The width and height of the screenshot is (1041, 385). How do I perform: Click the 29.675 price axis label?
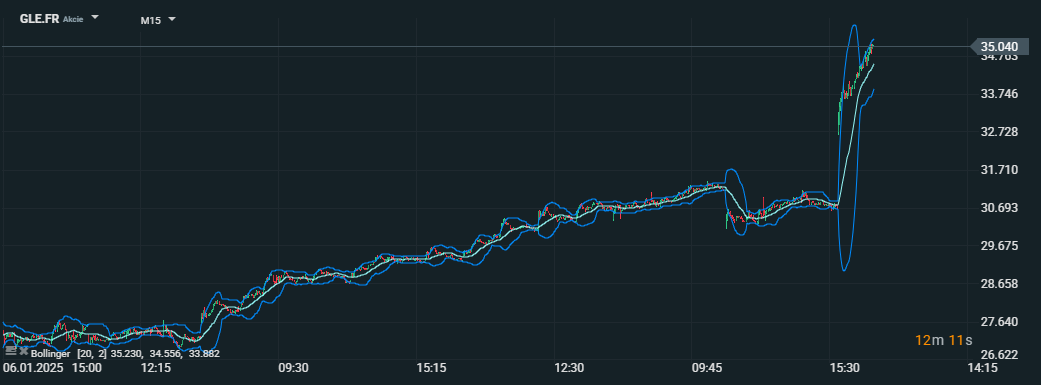coord(999,246)
